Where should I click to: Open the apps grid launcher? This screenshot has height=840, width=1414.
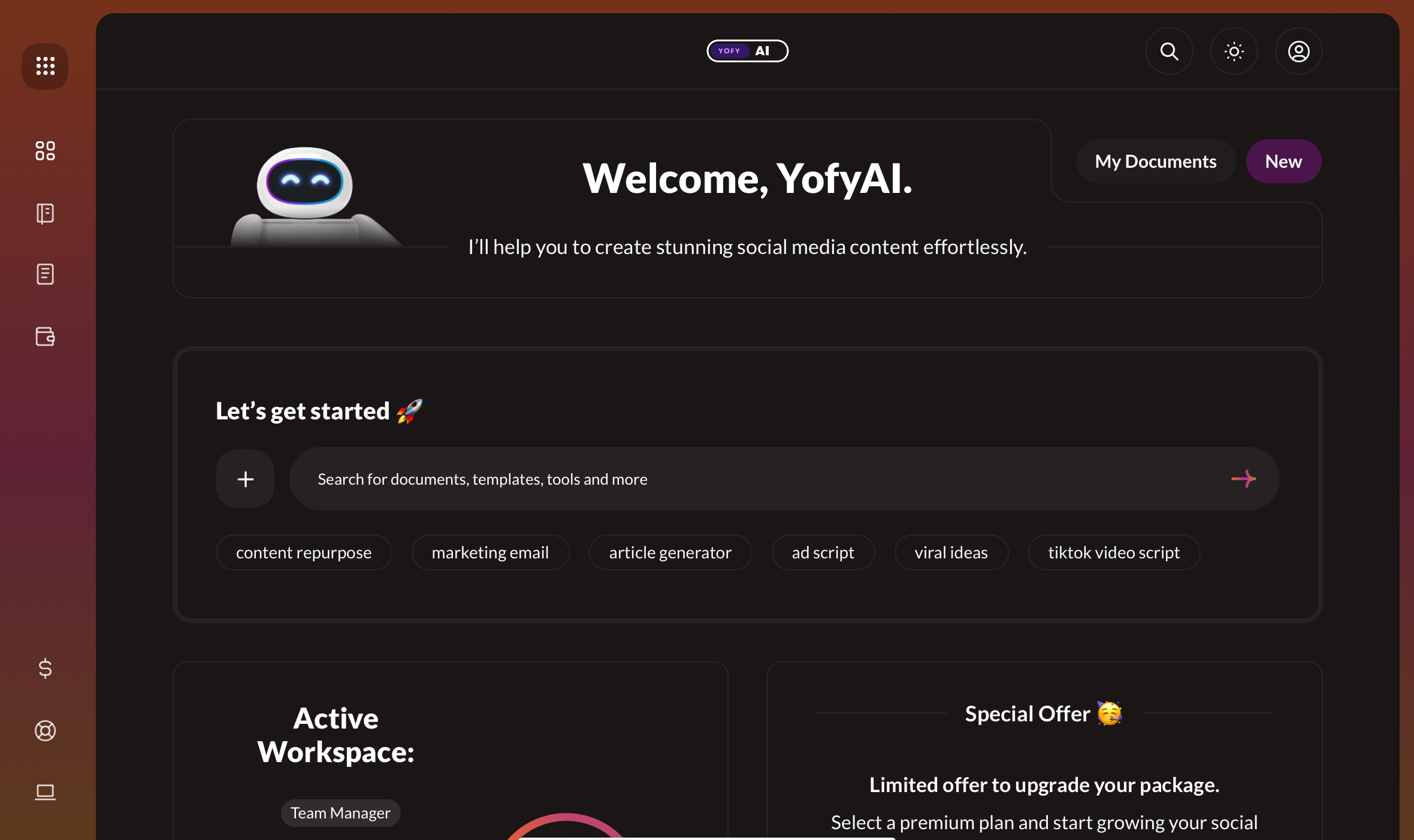pos(45,66)
